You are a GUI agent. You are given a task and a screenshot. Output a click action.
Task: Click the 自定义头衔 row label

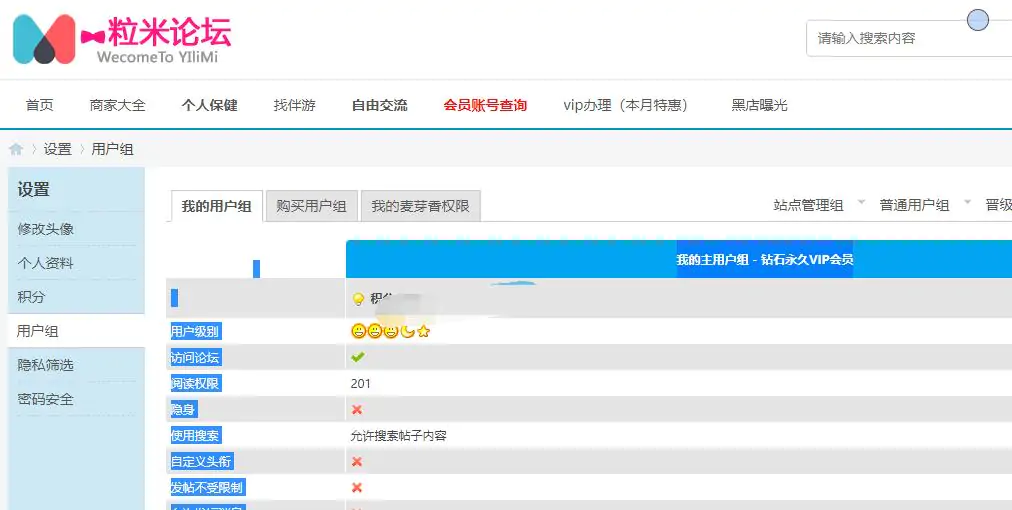(x=201, y=461)
